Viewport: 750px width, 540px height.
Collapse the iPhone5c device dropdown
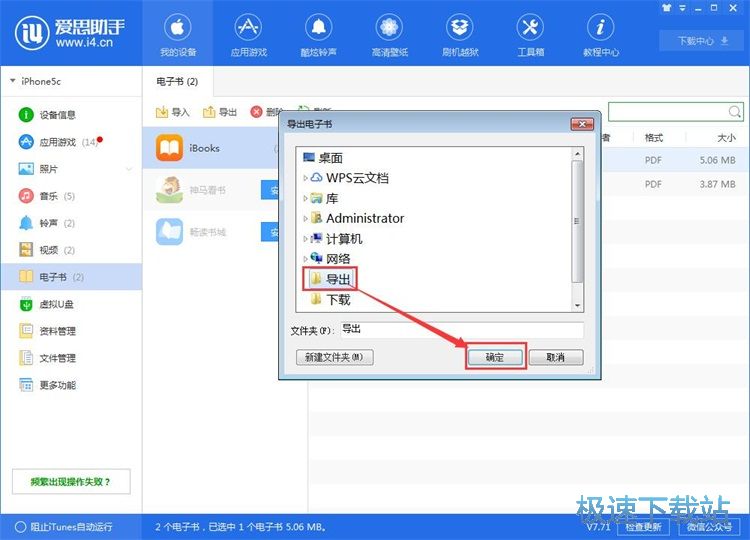12,81
